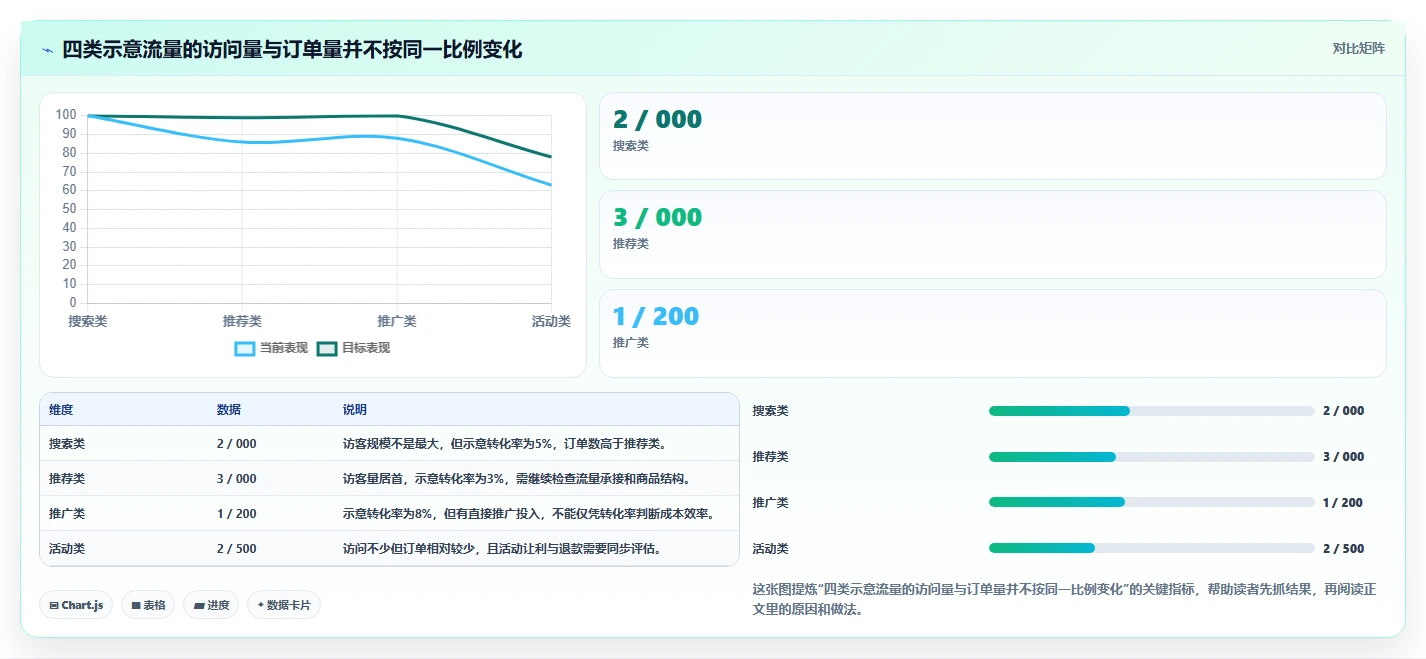The image size is (1426, 659).
Task: Click the summary paragraph starting 这张图提炼
Action: pos(1064,600)
